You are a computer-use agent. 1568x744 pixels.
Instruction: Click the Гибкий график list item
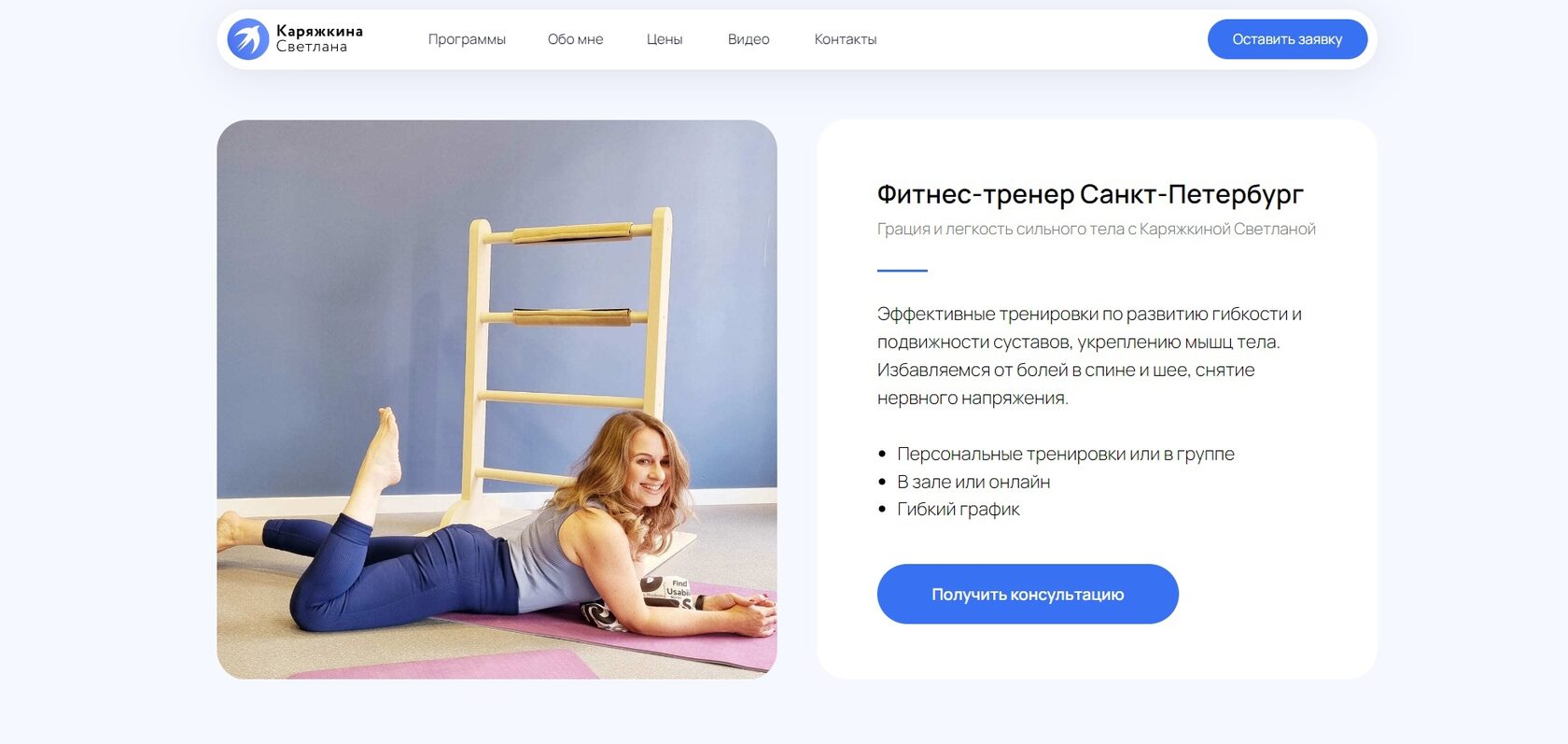tap(958, 509)
